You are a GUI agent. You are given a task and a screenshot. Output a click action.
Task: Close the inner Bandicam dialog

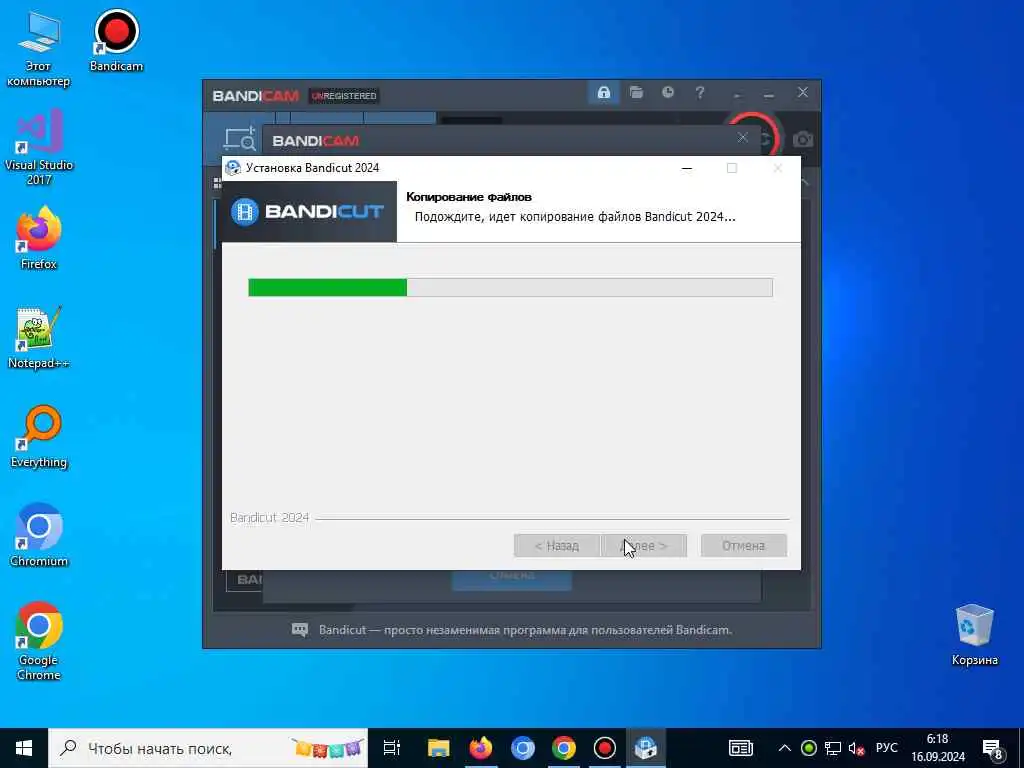click(743, 137)
